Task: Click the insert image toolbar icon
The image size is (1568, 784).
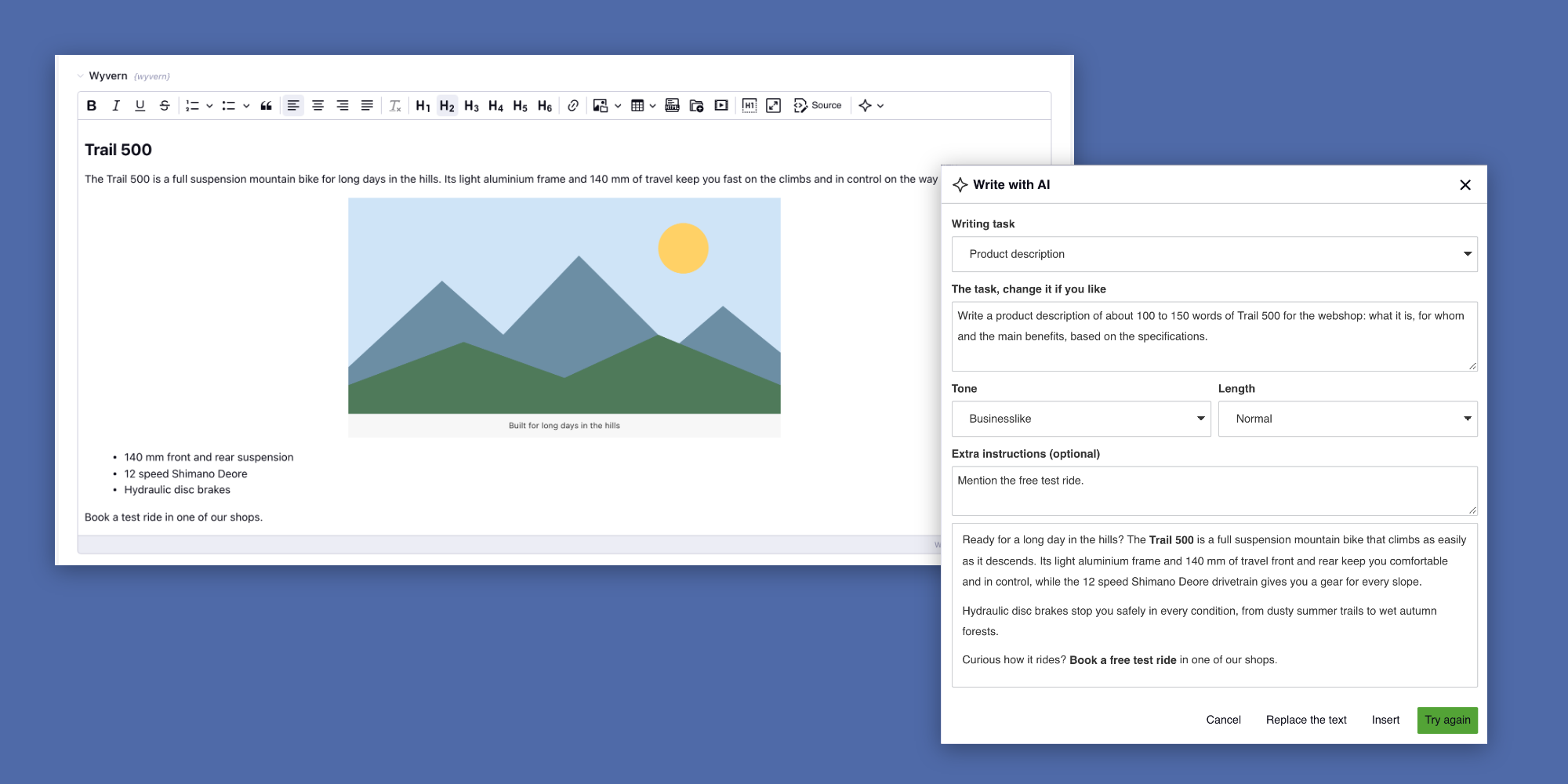Action: pos(601,106)
